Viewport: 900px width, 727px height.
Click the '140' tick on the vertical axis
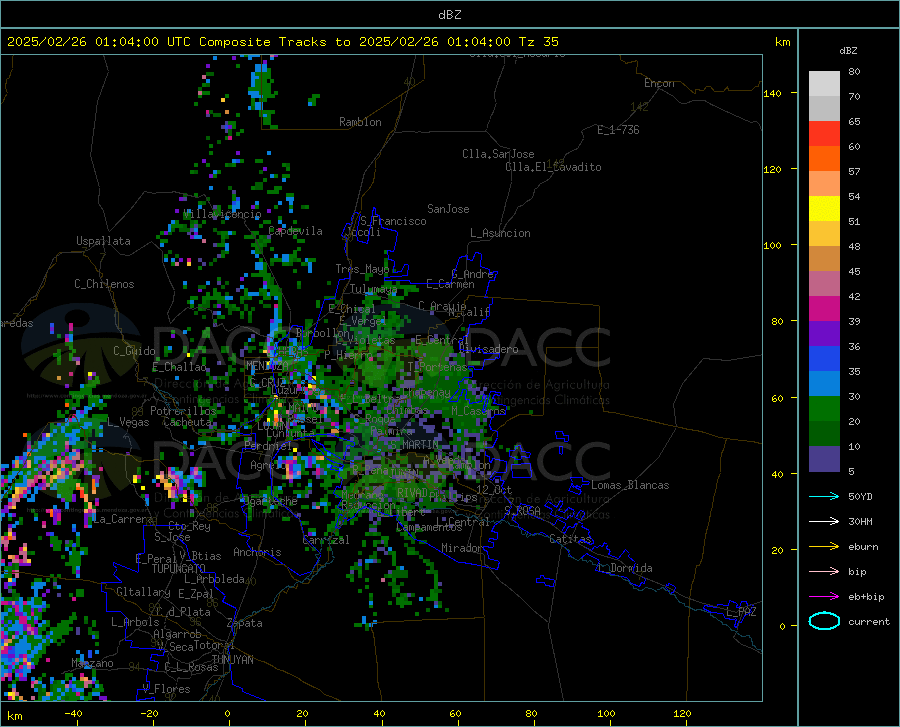pyautogui.click(x=773, y=93)
